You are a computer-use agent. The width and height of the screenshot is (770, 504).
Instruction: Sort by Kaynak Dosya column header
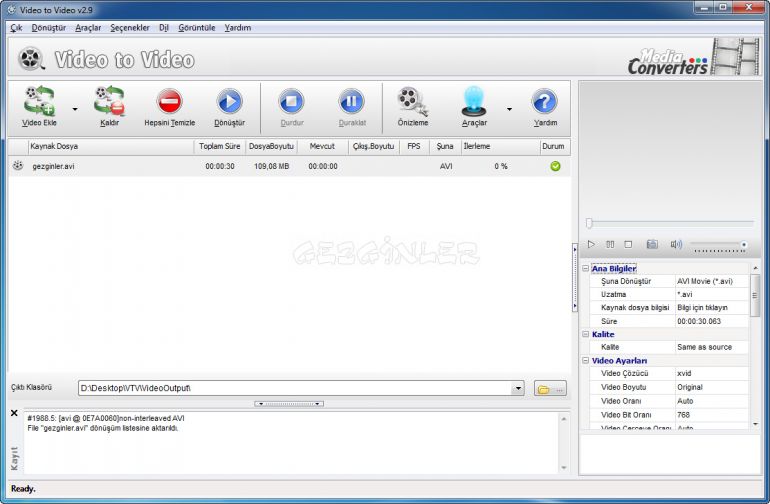coord(110,146)
